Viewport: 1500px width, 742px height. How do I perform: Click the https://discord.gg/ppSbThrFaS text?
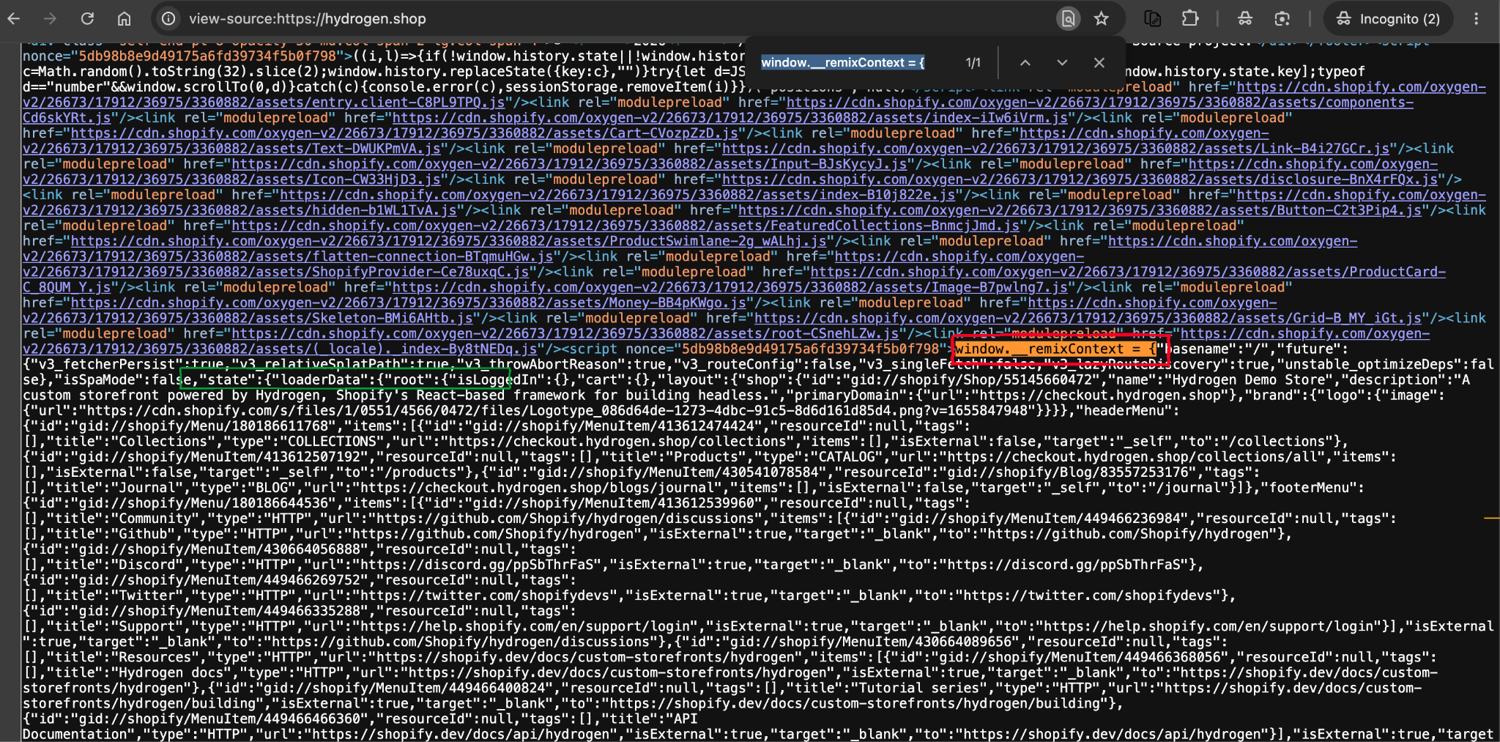pyautogui.click(x=488, y=565)
